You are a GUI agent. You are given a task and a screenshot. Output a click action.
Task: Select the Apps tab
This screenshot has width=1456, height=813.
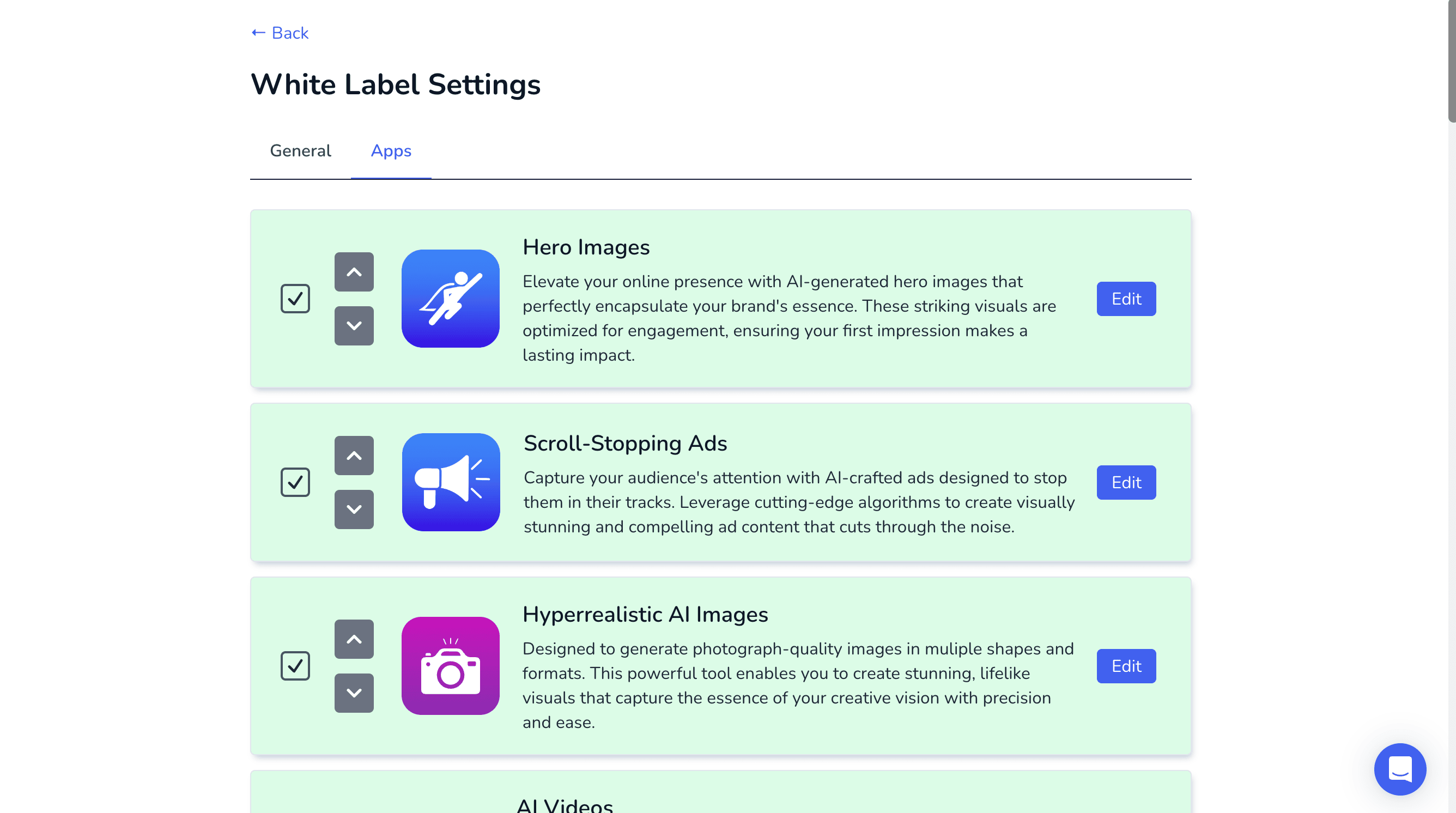(391, 151)
